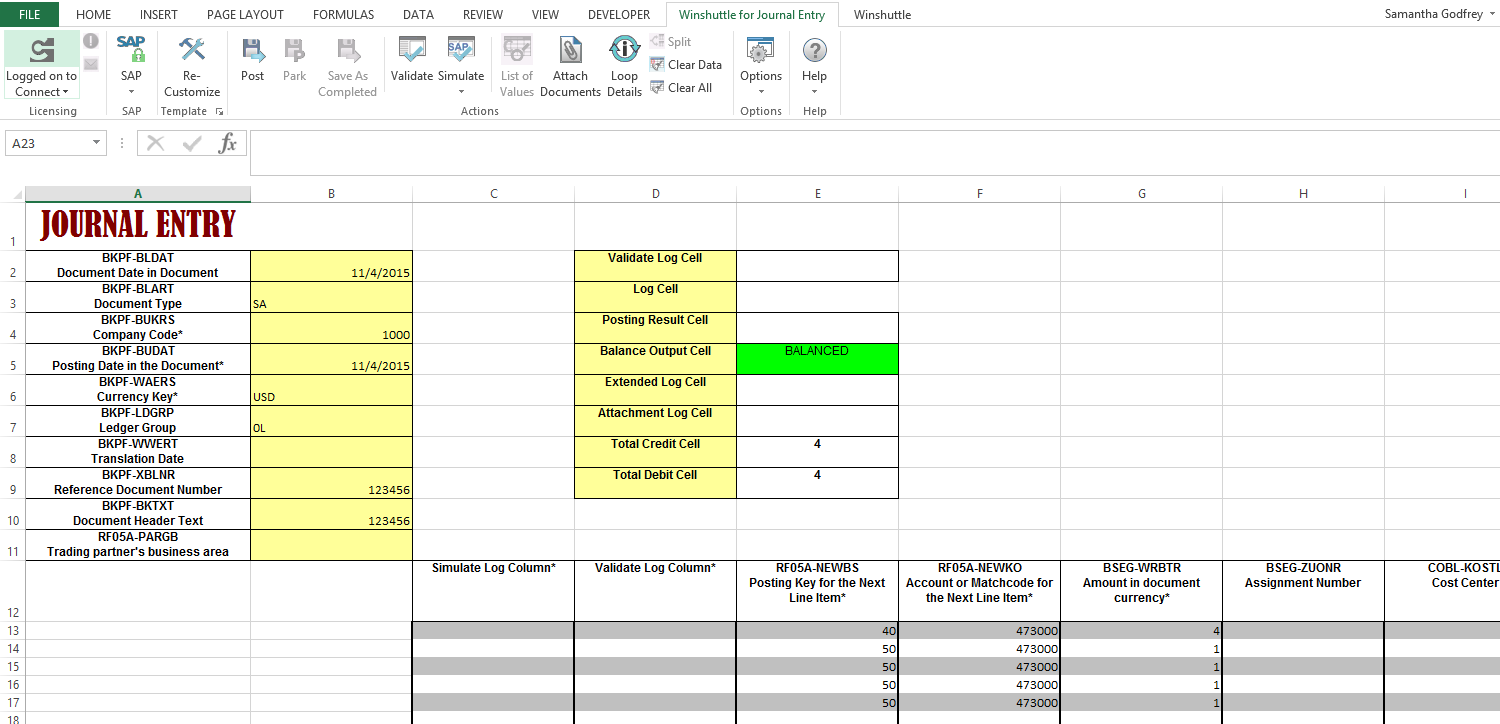Click the JOURNAL ENTRY title cell

(138, 226)
